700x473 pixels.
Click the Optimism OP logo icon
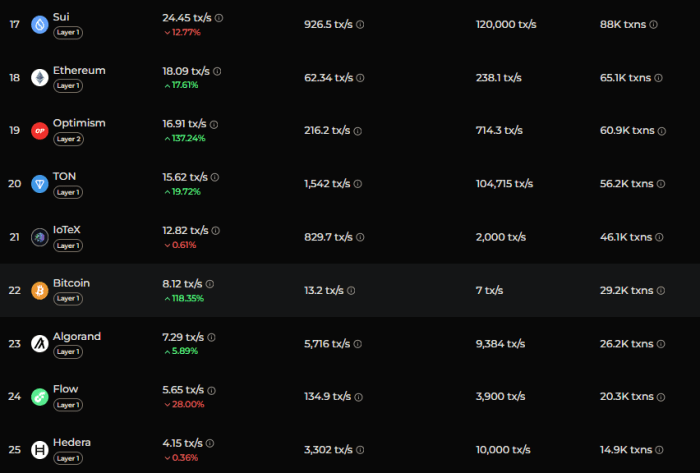click(x=40, y=131)
